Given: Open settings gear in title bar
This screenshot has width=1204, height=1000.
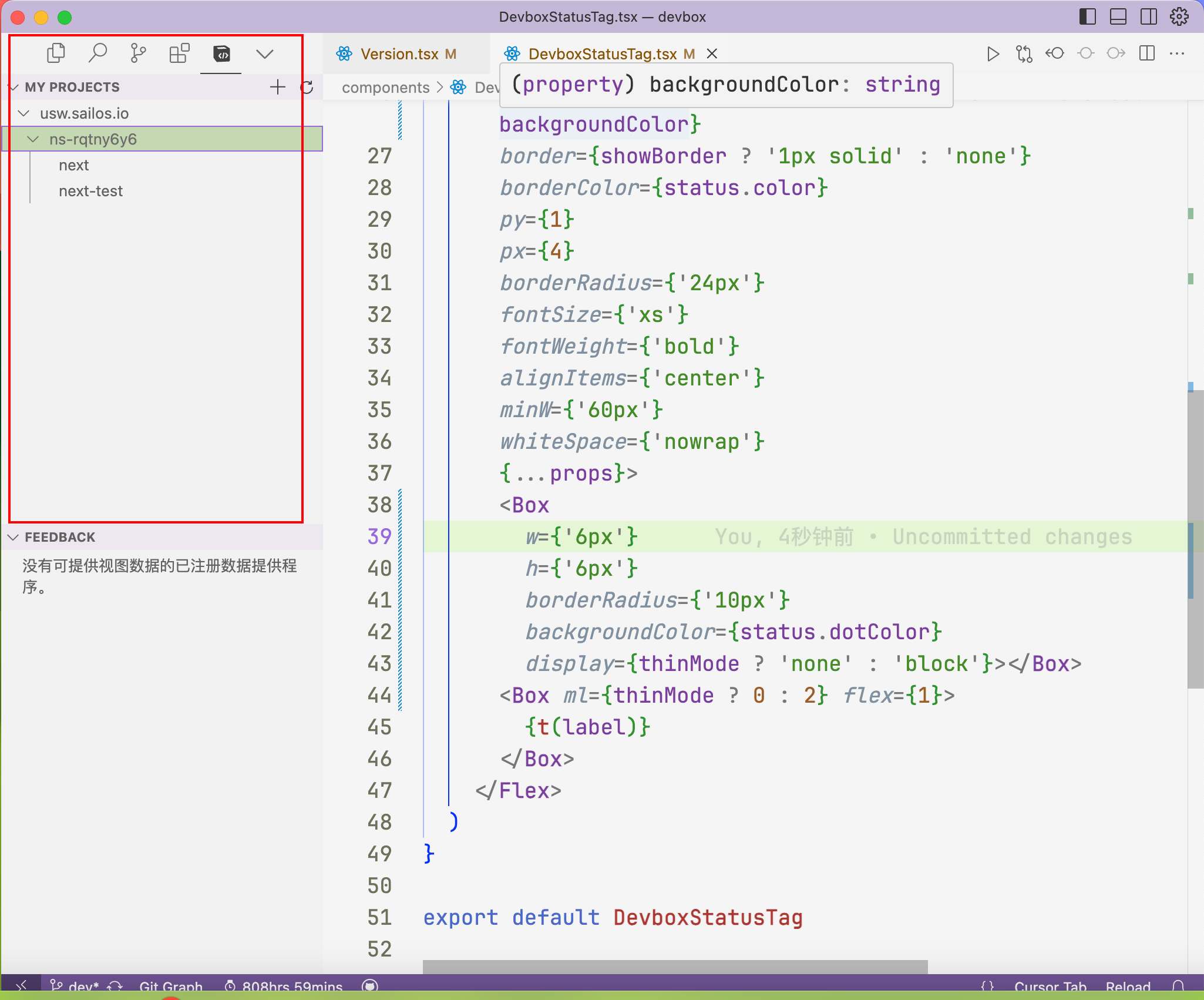Looking at the screenshot, I should pos(1179,16).
